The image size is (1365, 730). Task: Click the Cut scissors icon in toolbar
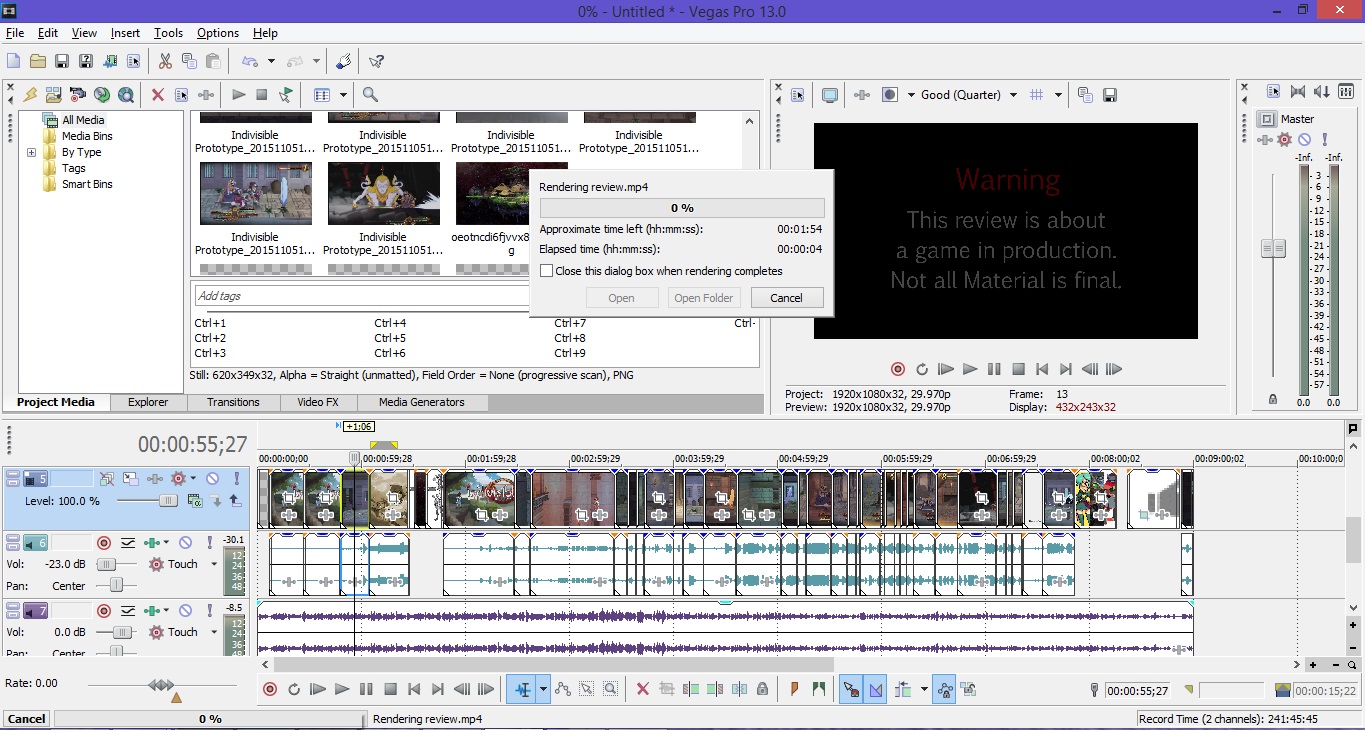pyautogui.click(x=166, y=62)
